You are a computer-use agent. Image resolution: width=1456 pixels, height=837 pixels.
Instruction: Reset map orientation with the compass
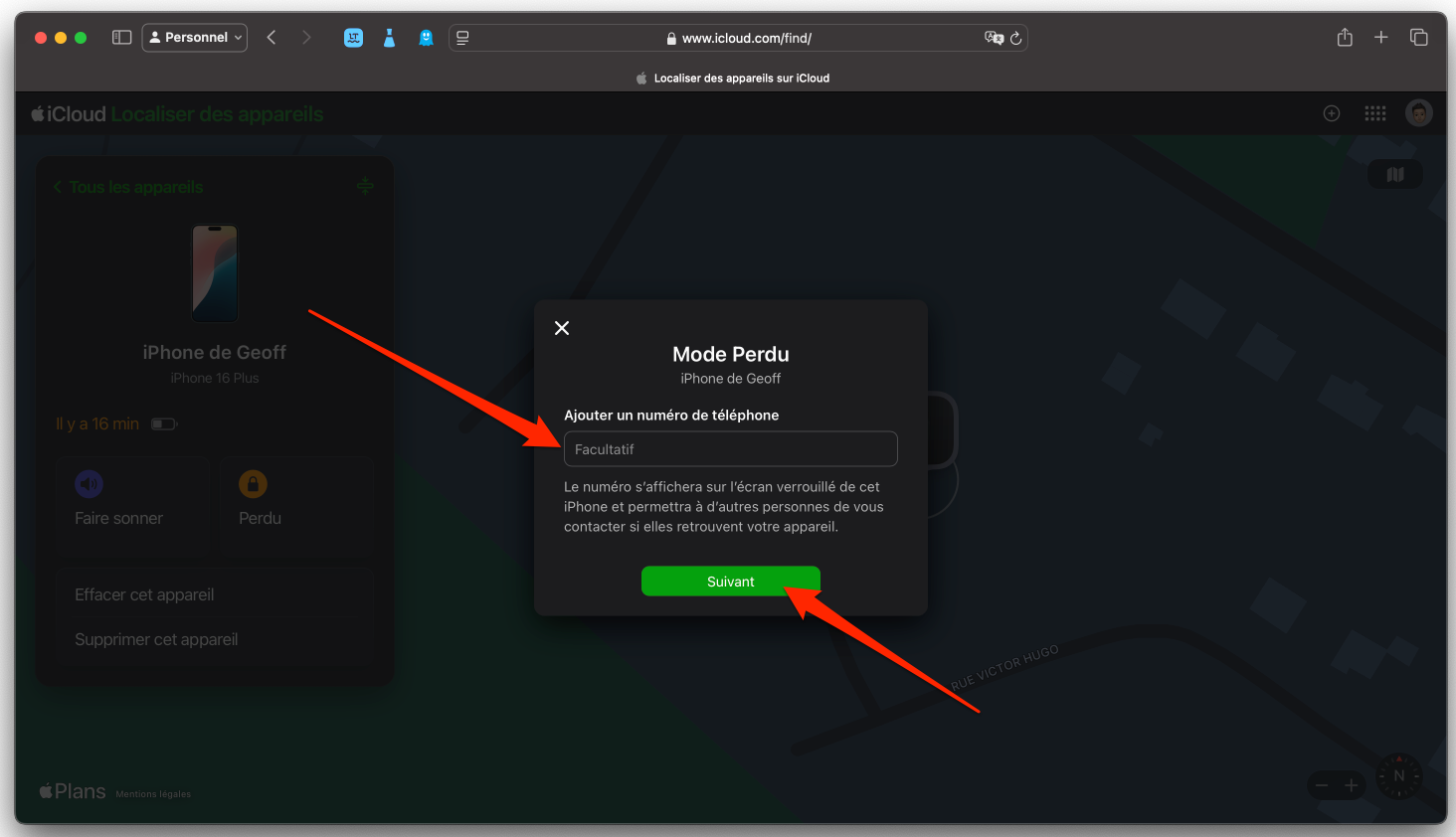(1399, 775)
